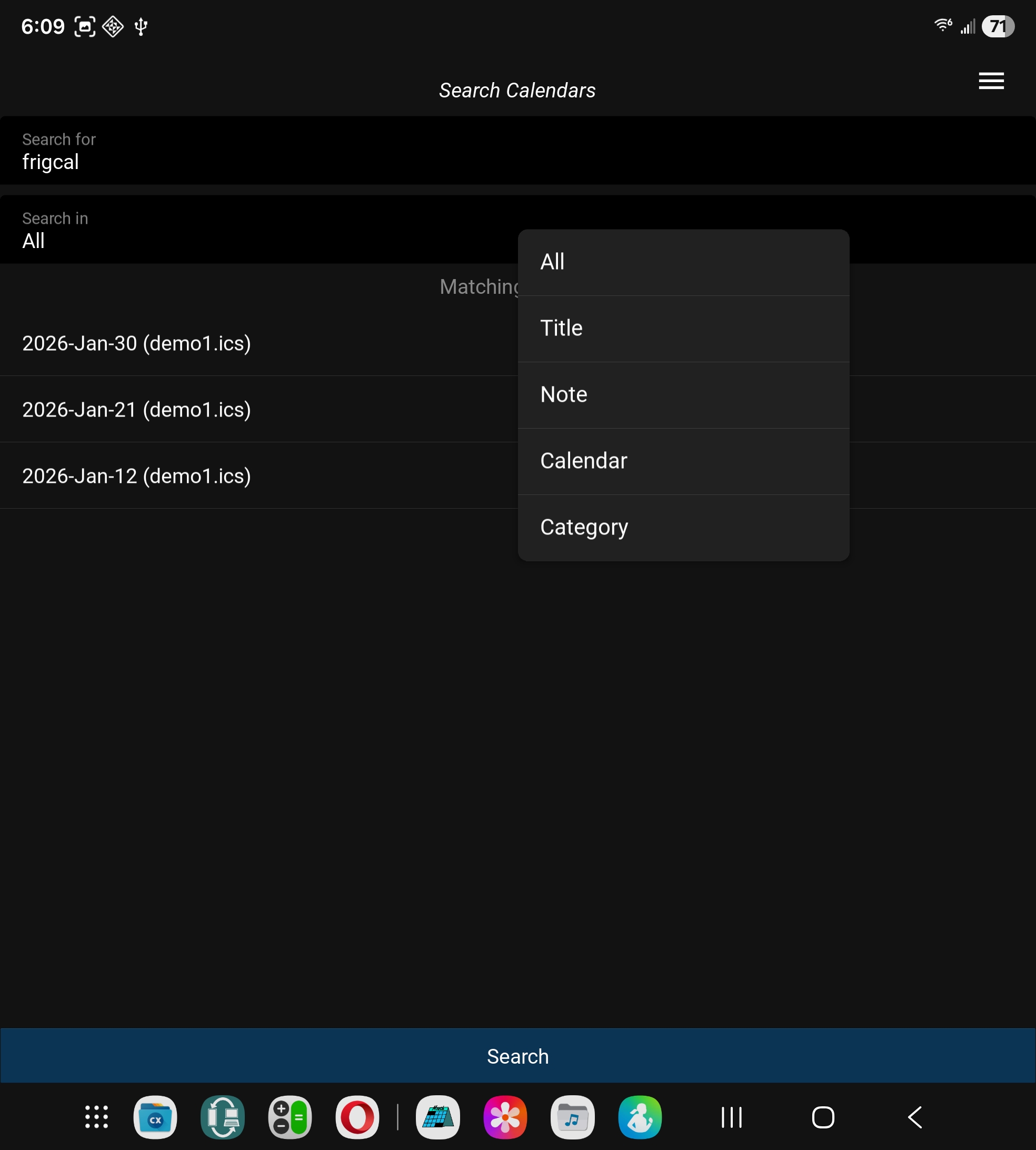Tap the recent apps navigation button
1036x1150 pixels.
coord(731,1116)
